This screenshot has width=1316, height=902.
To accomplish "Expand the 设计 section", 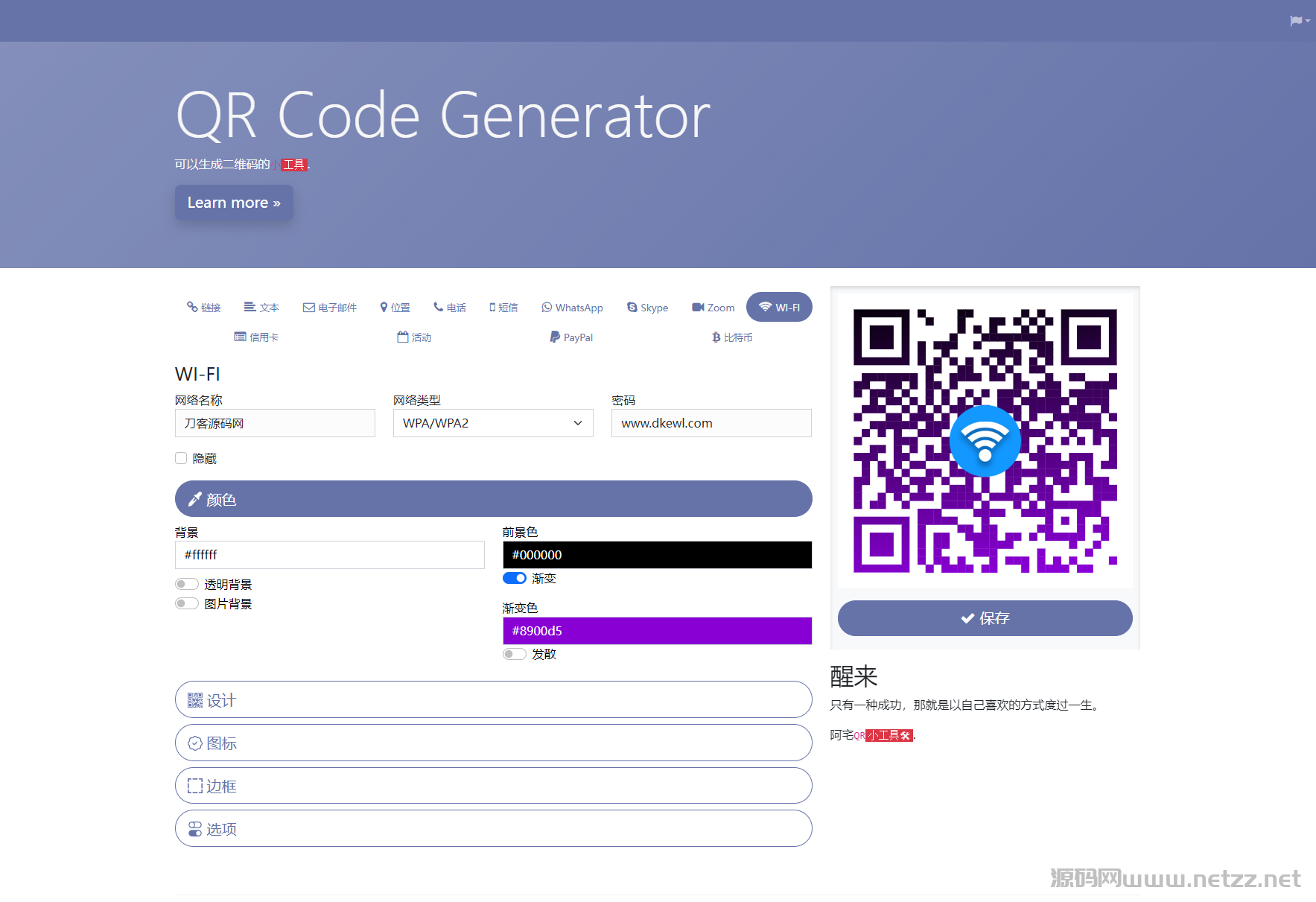I will pos(493,699).
